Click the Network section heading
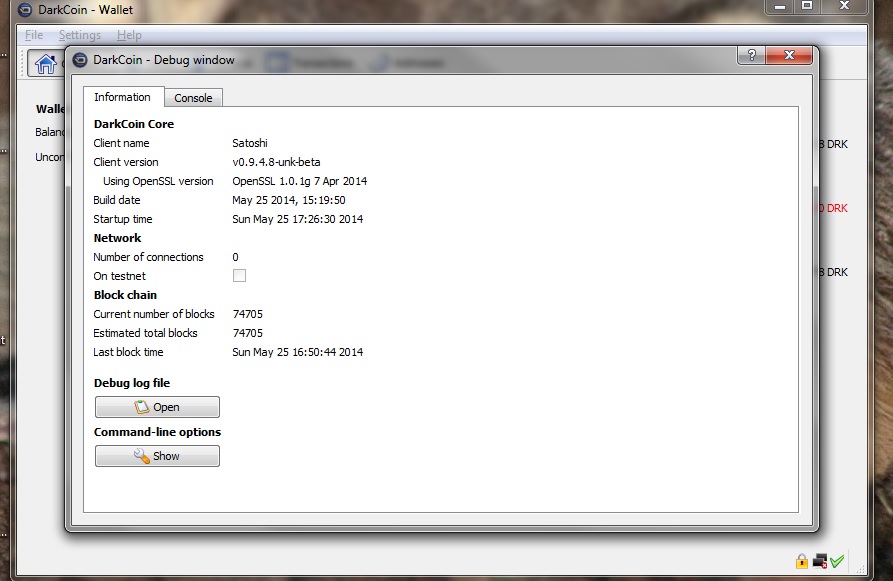 117,238
